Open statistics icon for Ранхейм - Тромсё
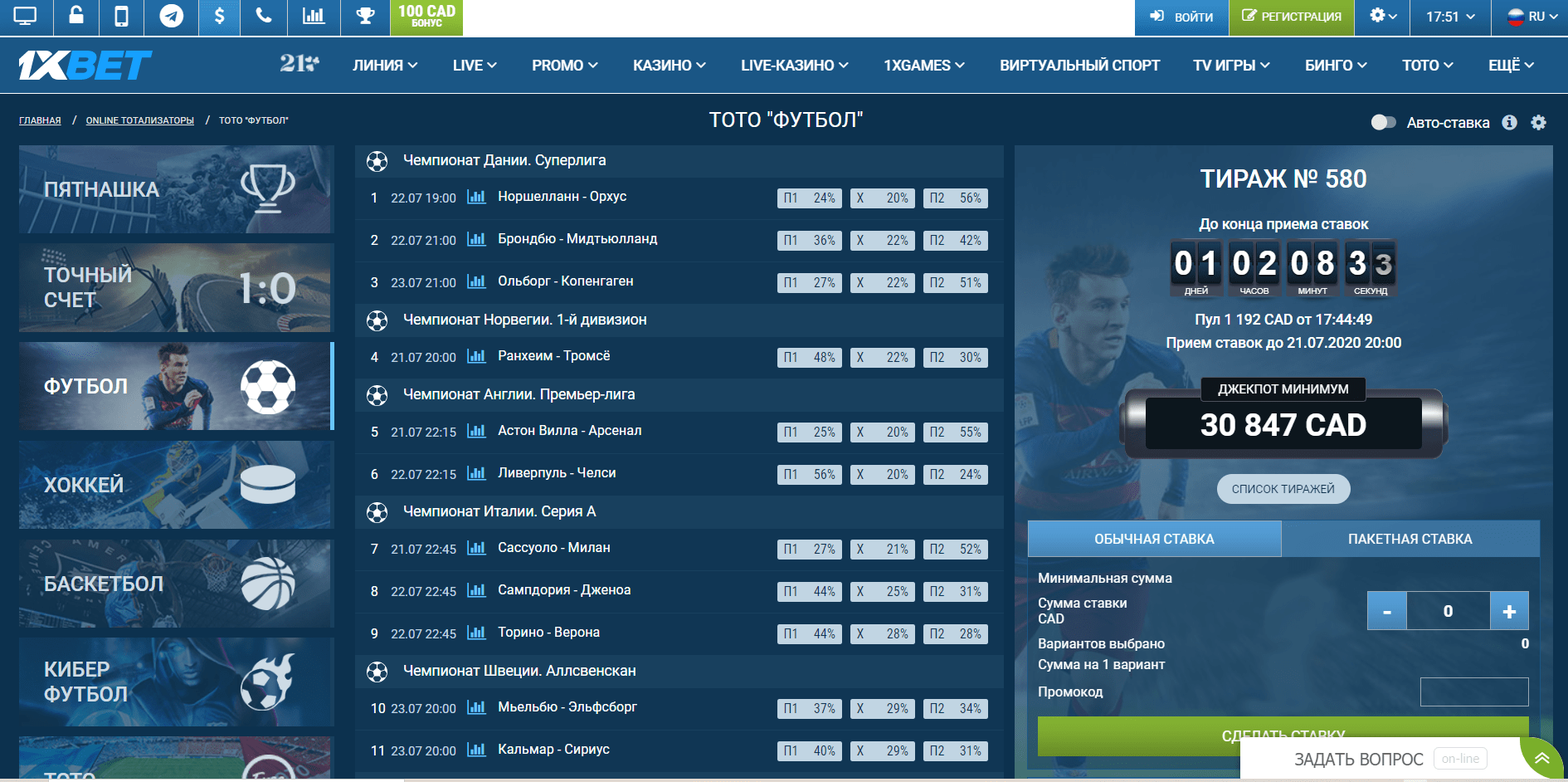This screenshot has width=1568, height=782. (476, 356)
